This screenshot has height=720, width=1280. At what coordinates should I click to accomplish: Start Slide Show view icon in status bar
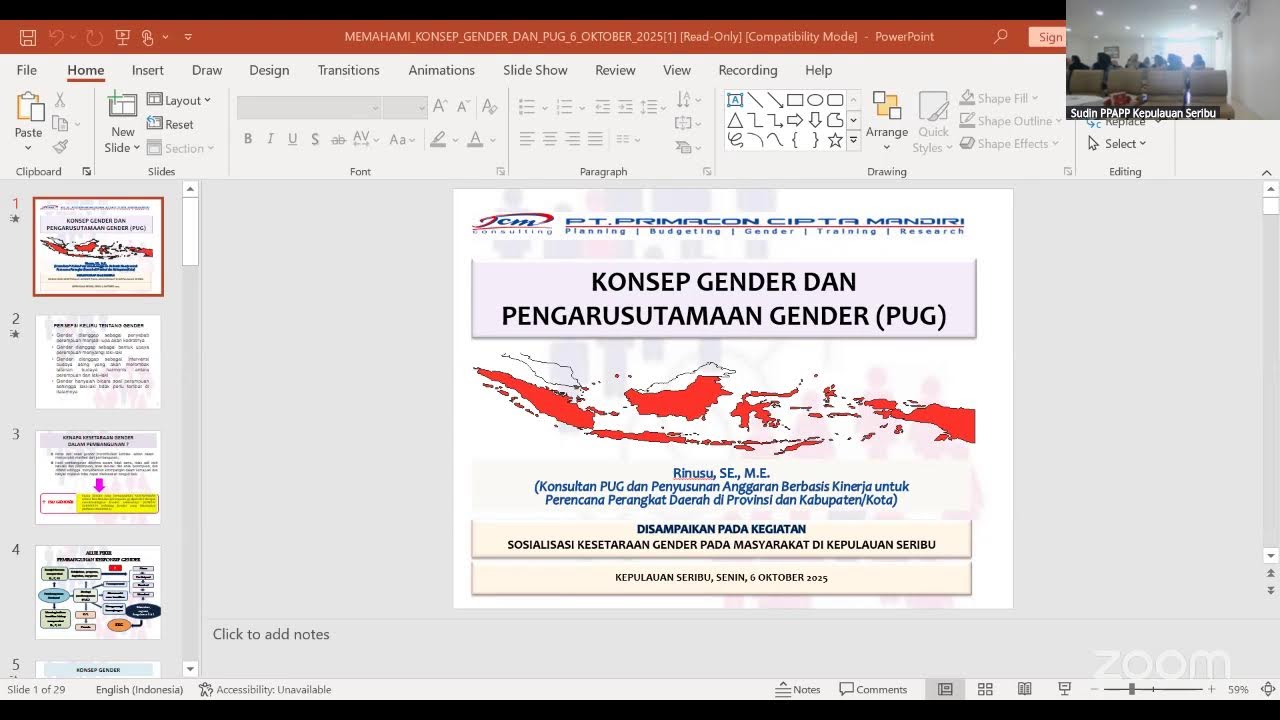pyautogui.click(x=1064, y=689)
